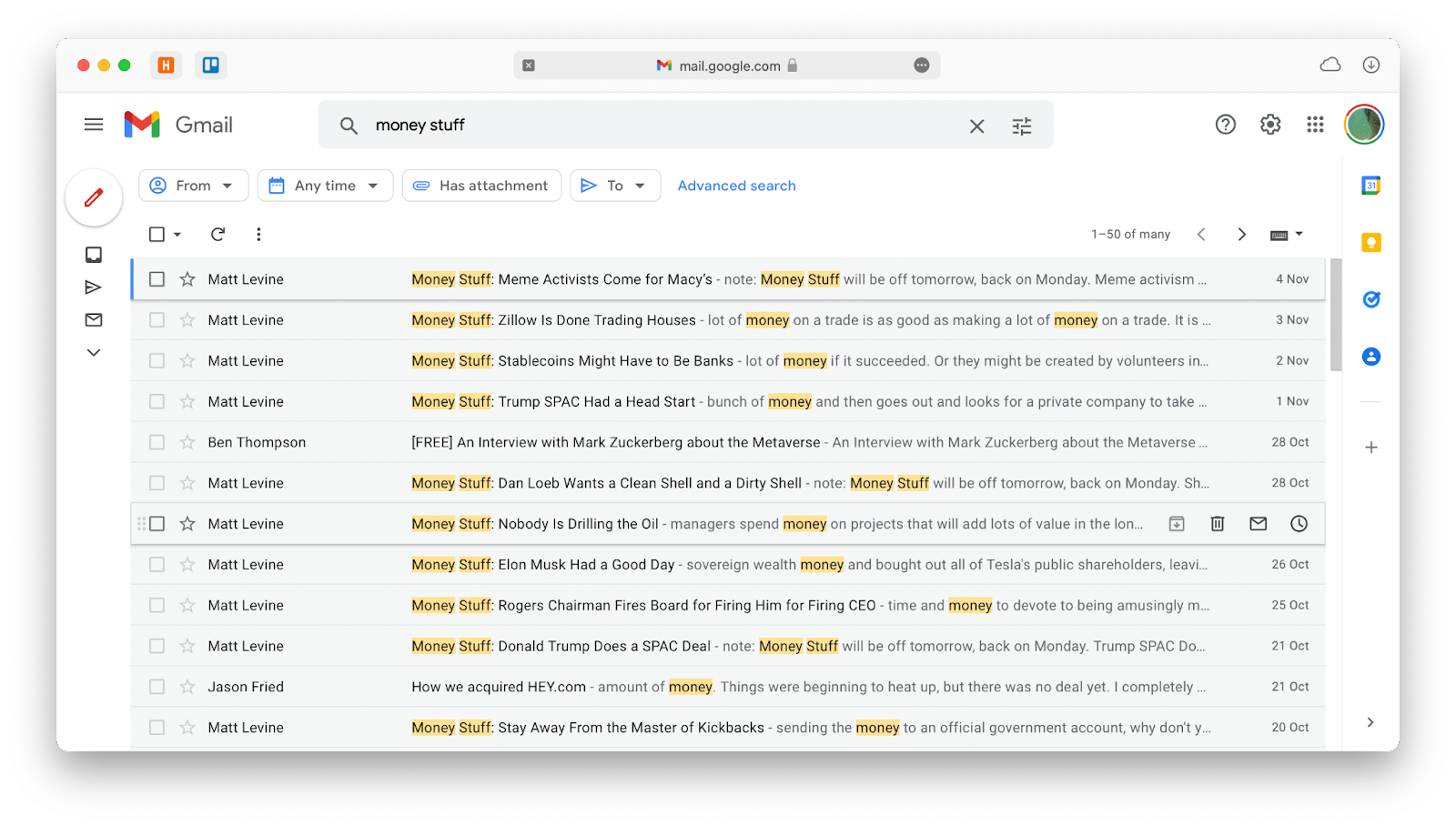The width and height of the screenshot is (1456, 826).
Task: Toggle the select all checkbox
Action: (157, 235)
